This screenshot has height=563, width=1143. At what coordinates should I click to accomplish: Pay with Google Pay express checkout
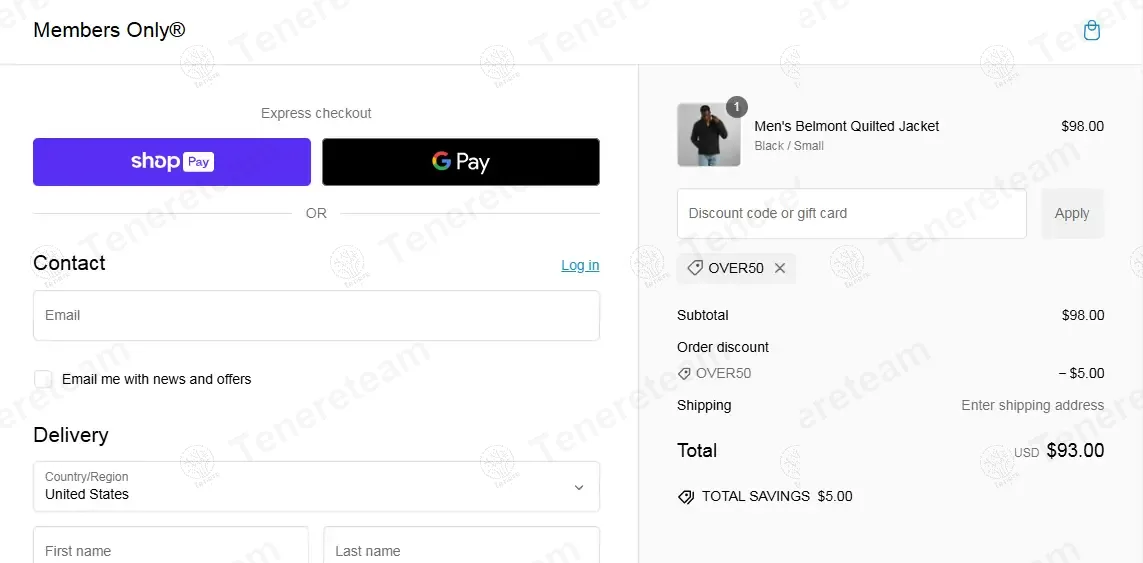461,162
